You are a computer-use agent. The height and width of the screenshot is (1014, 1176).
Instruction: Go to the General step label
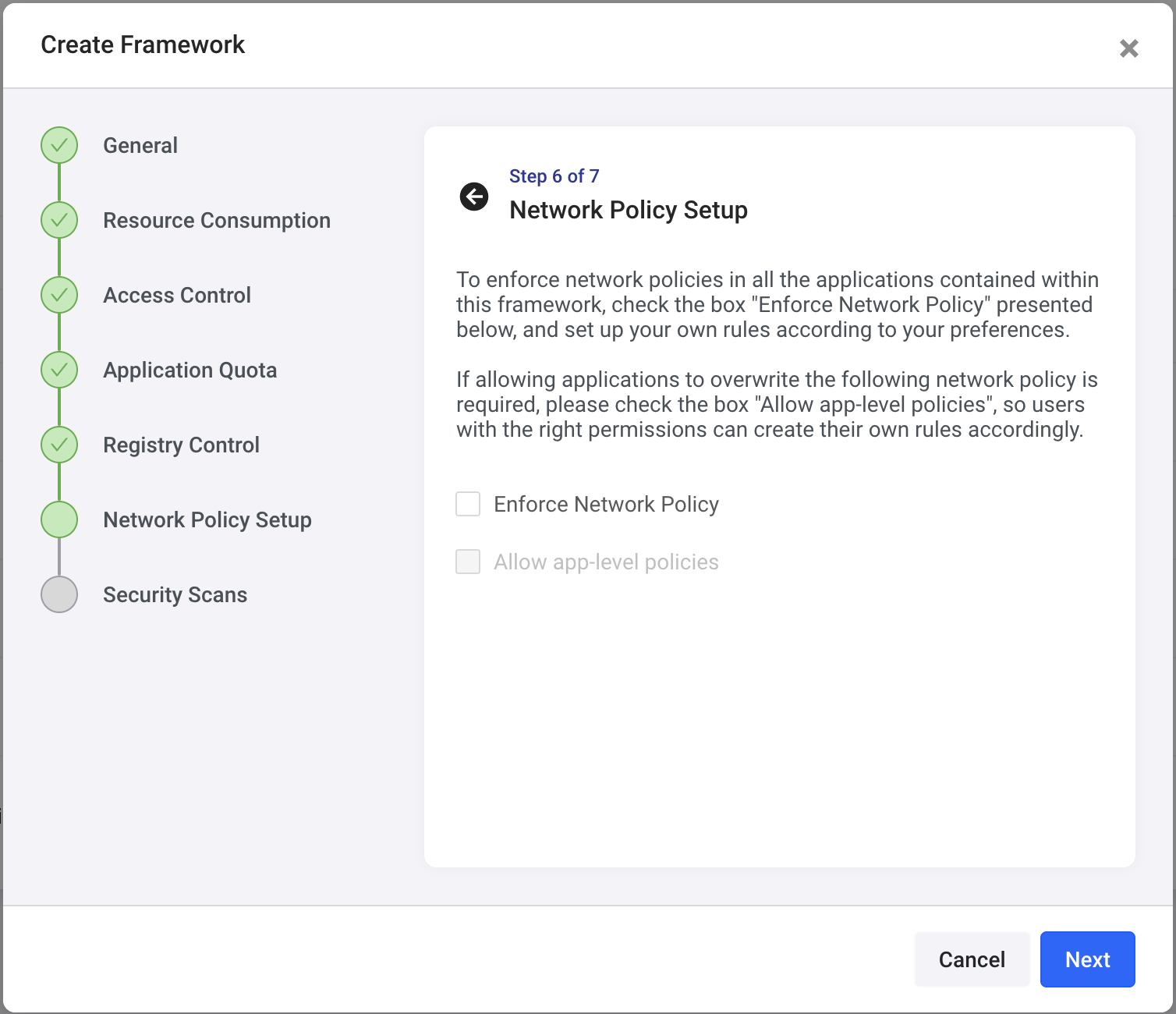(140, 145)
